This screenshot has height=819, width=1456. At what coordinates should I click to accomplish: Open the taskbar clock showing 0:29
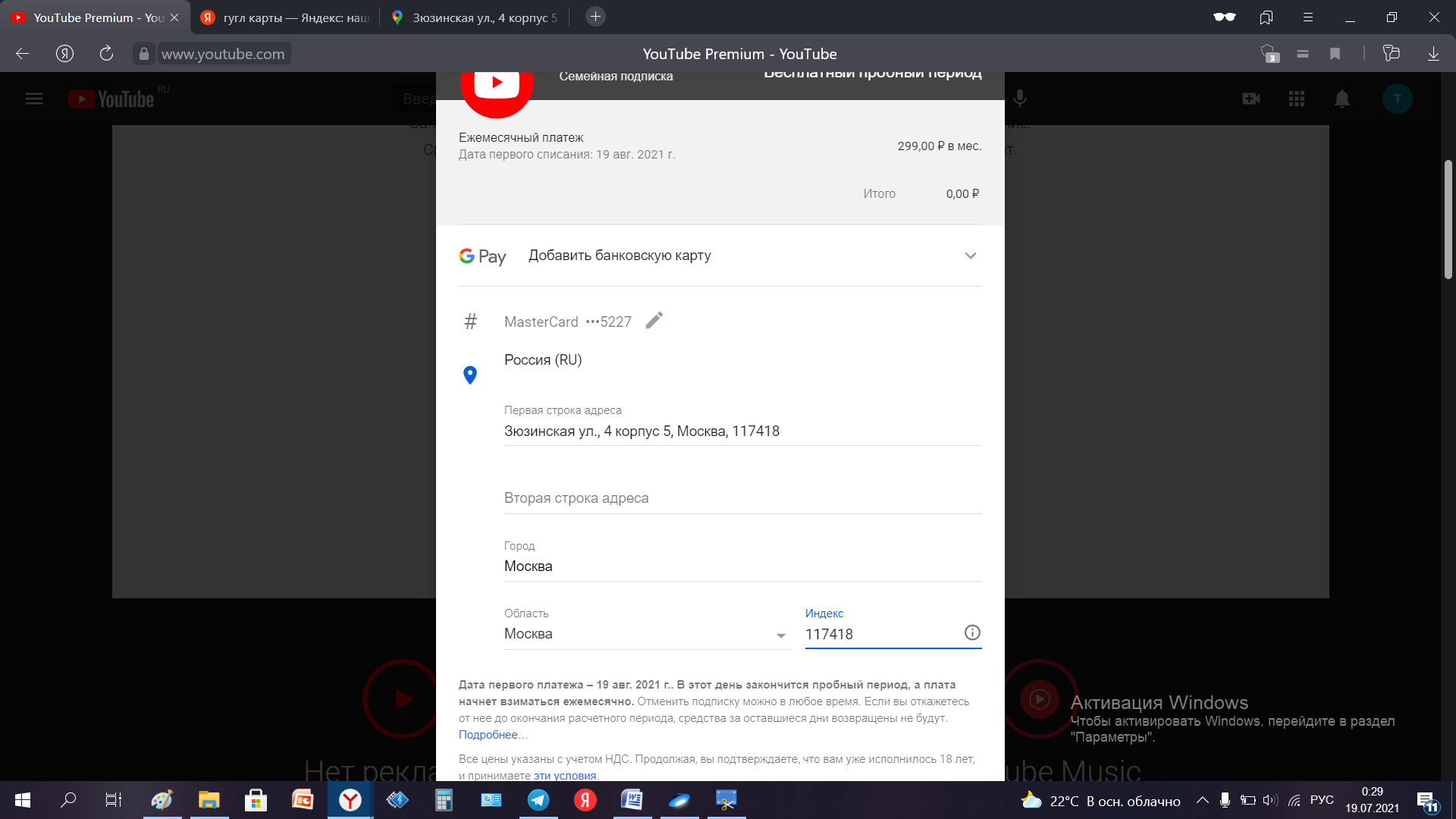point(1372,800)
